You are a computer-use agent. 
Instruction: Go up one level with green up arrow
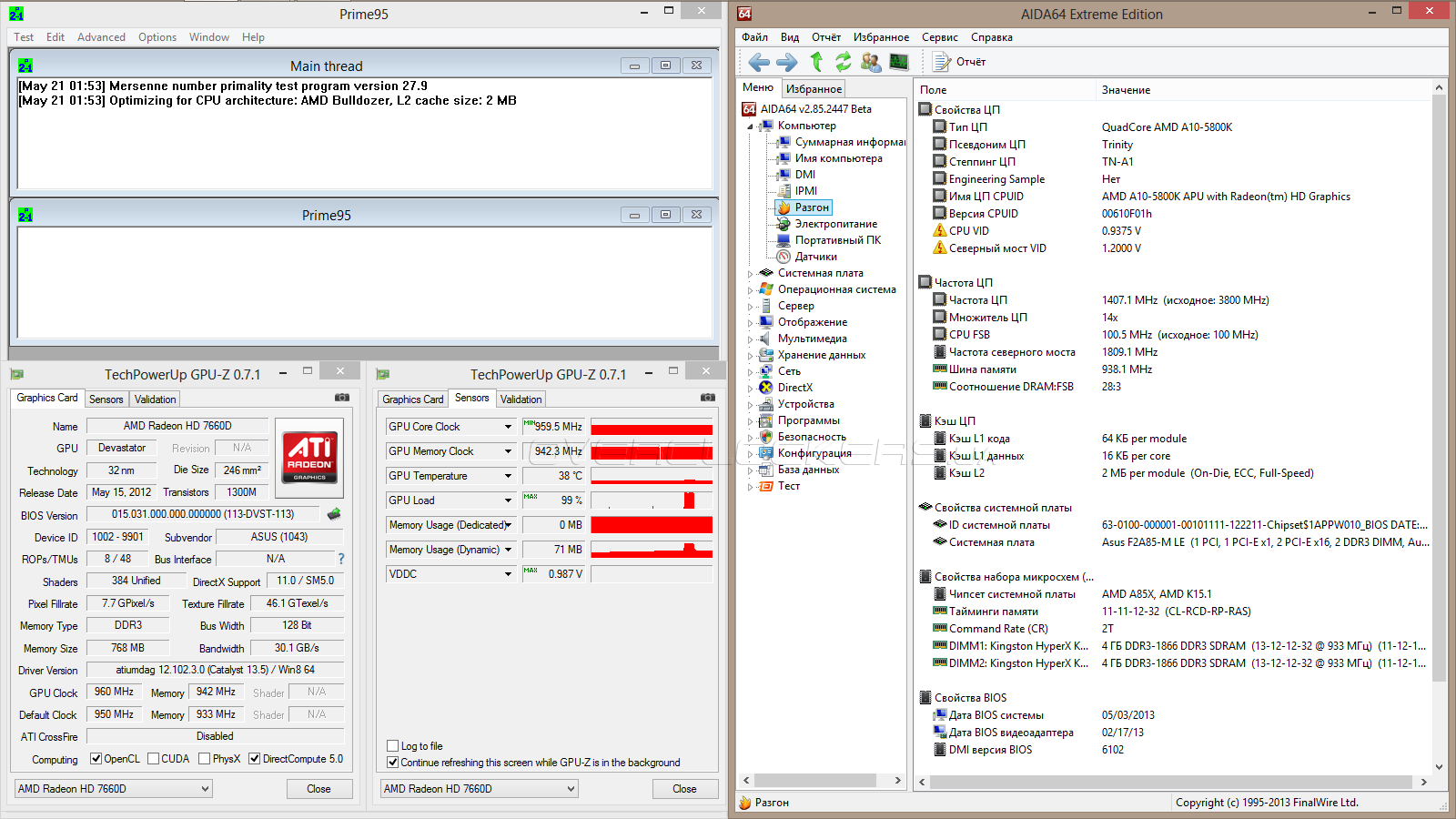click(816, 61)
